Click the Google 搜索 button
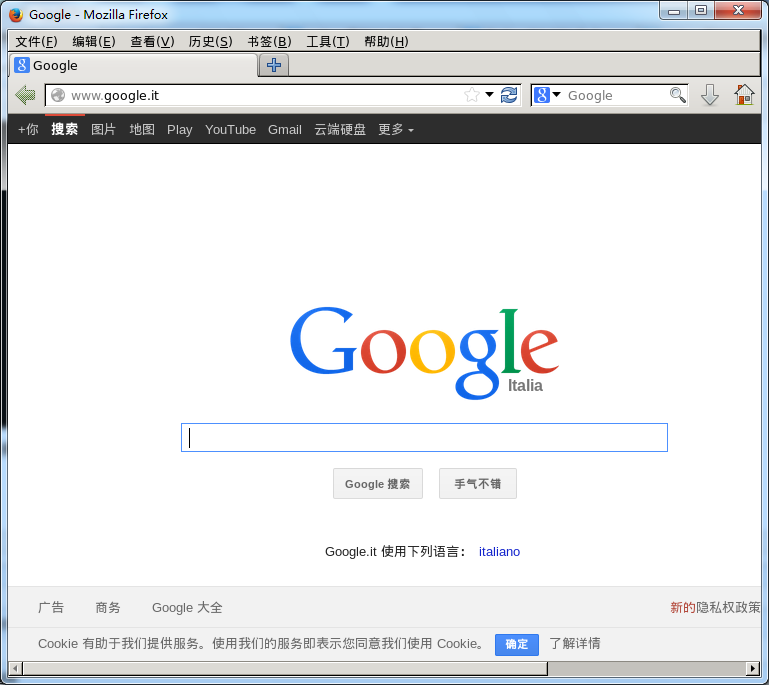 click(378, 483)
